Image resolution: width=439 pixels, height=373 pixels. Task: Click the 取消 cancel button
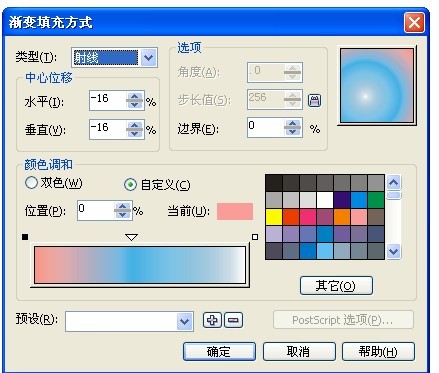tap(299, 351)
